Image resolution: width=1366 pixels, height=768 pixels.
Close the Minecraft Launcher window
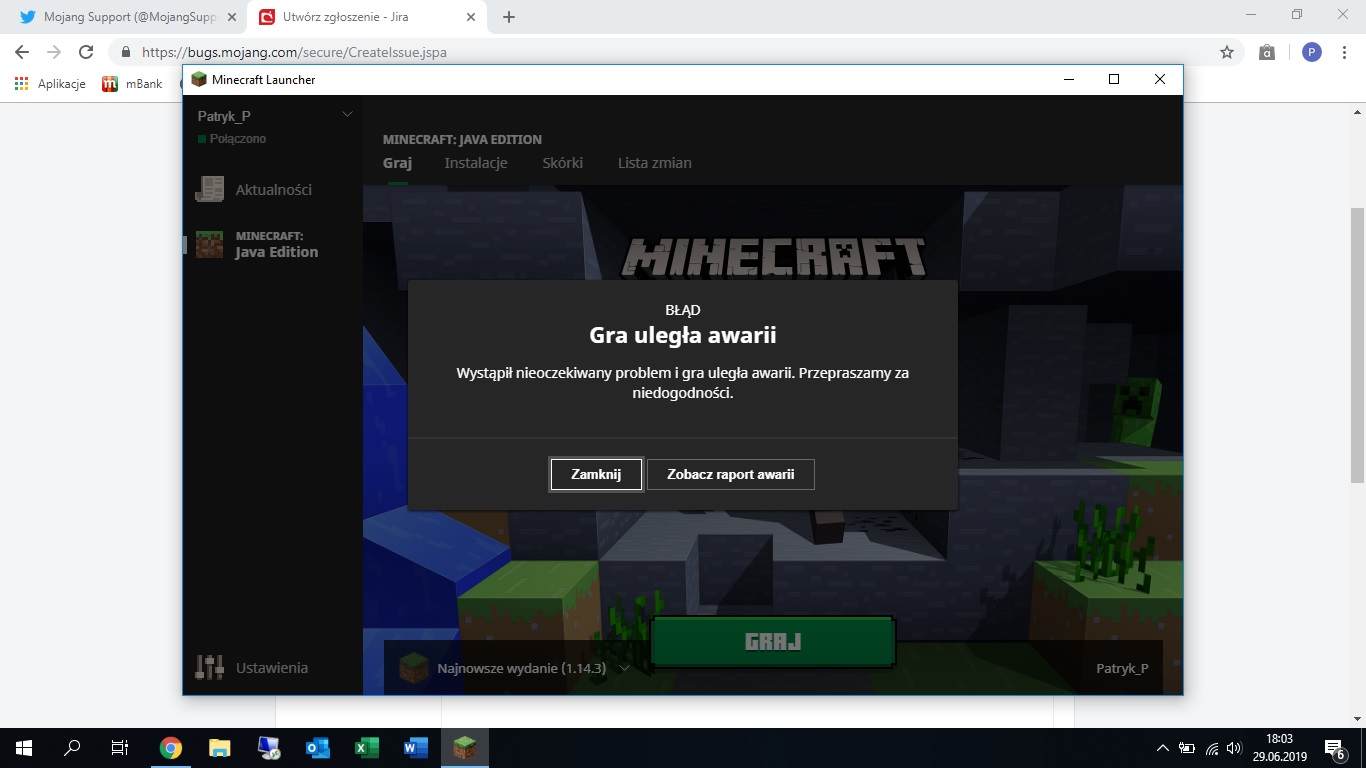(1160, 80)
